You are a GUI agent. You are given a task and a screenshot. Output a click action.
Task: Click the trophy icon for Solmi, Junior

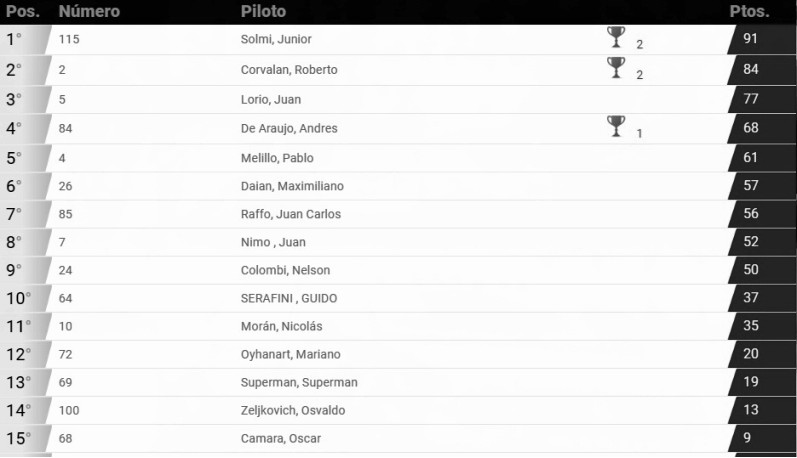[616, 38]
